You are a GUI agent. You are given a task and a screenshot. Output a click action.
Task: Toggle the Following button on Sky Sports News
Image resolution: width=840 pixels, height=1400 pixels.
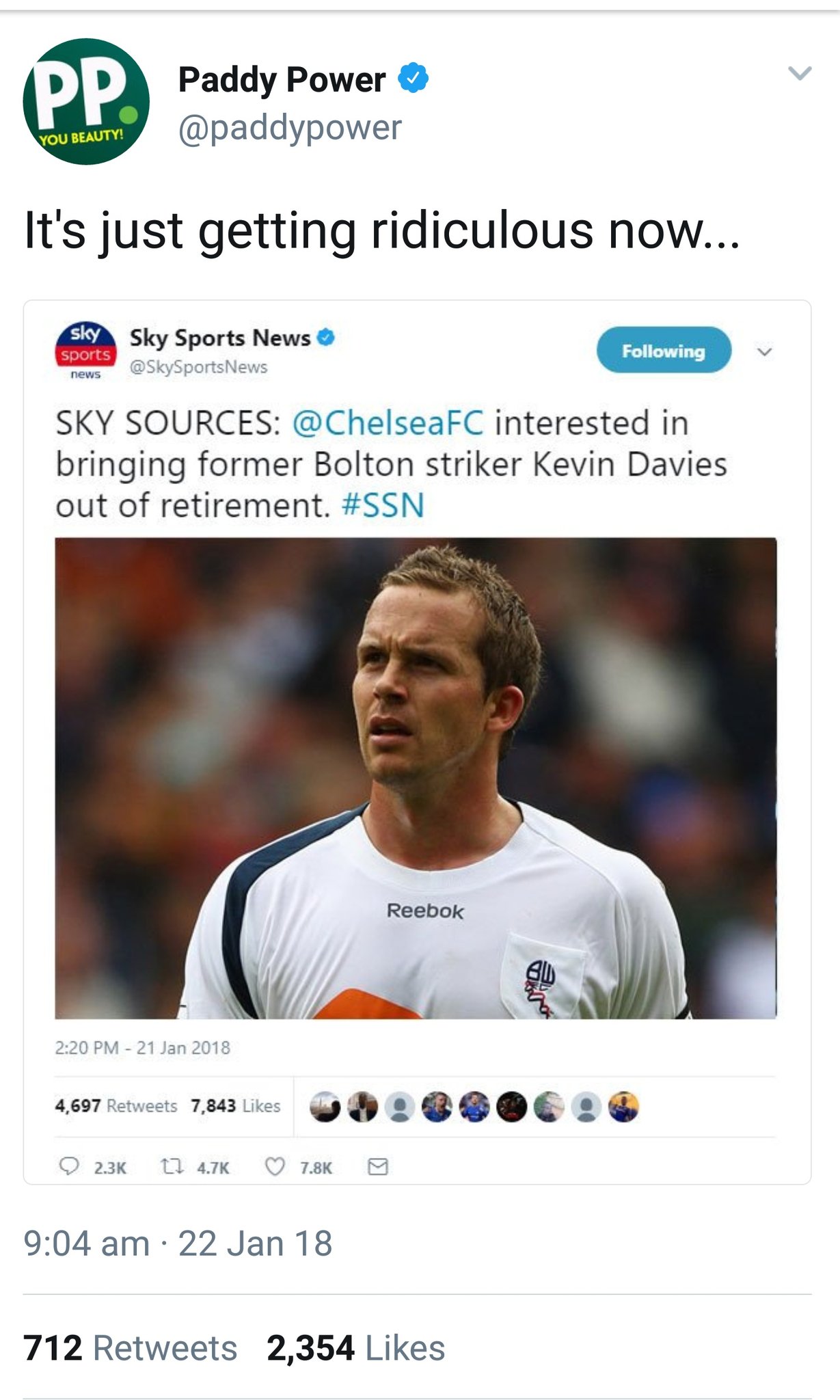coord(663,350)
